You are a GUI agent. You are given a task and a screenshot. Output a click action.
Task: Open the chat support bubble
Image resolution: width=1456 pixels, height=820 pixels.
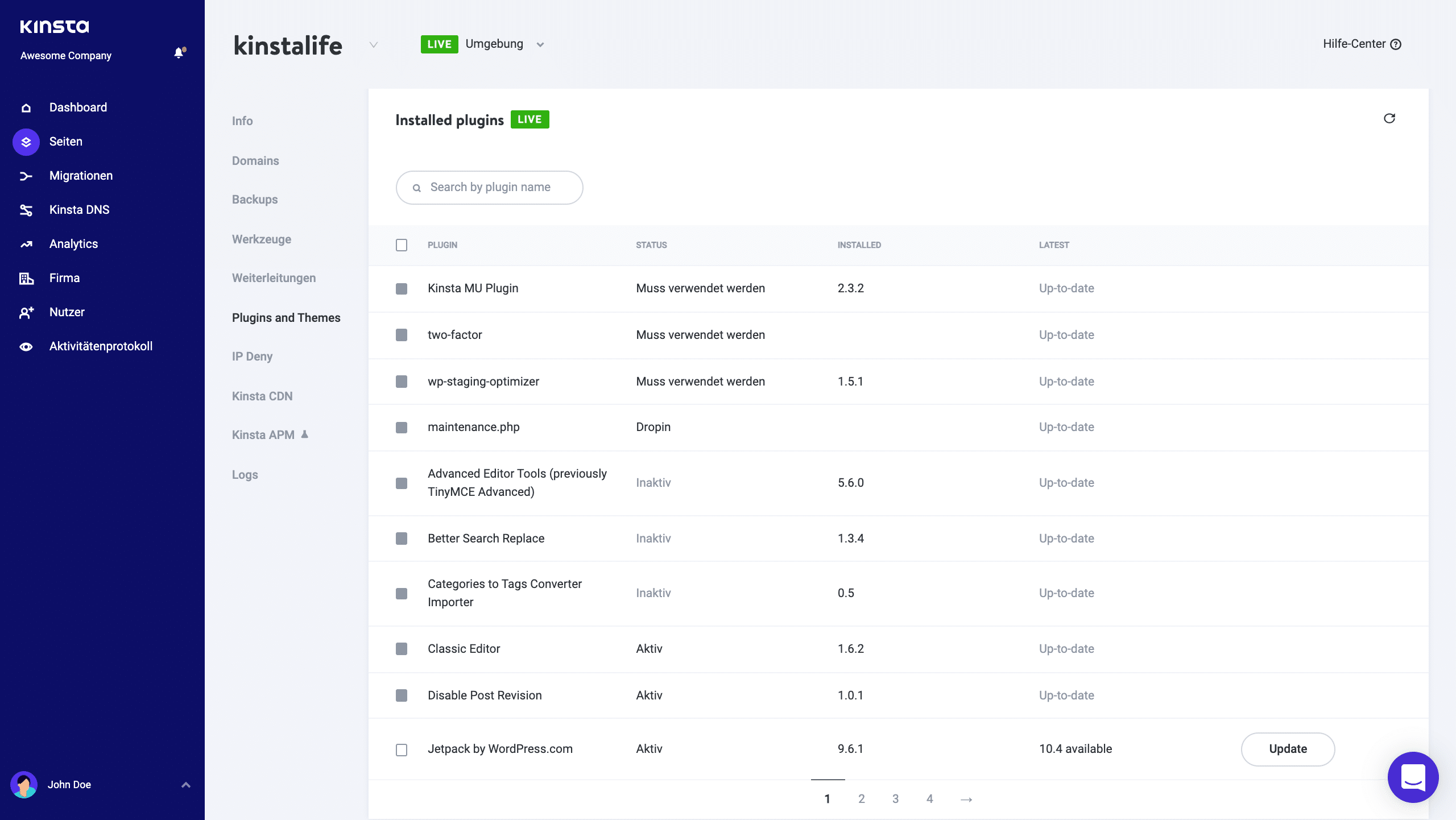pos(1413,777)
